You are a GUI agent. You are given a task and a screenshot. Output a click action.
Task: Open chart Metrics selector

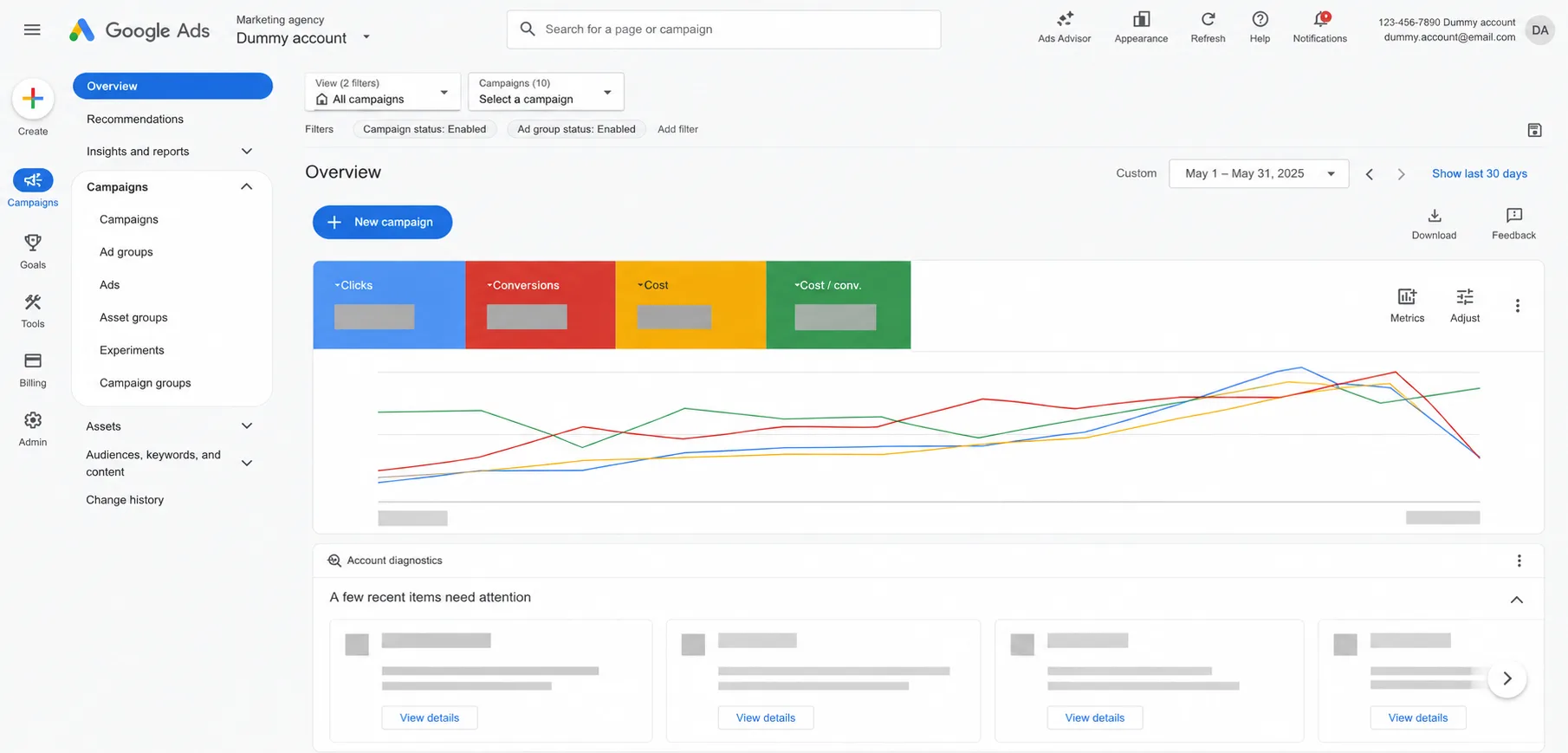tap(1407, 305)
